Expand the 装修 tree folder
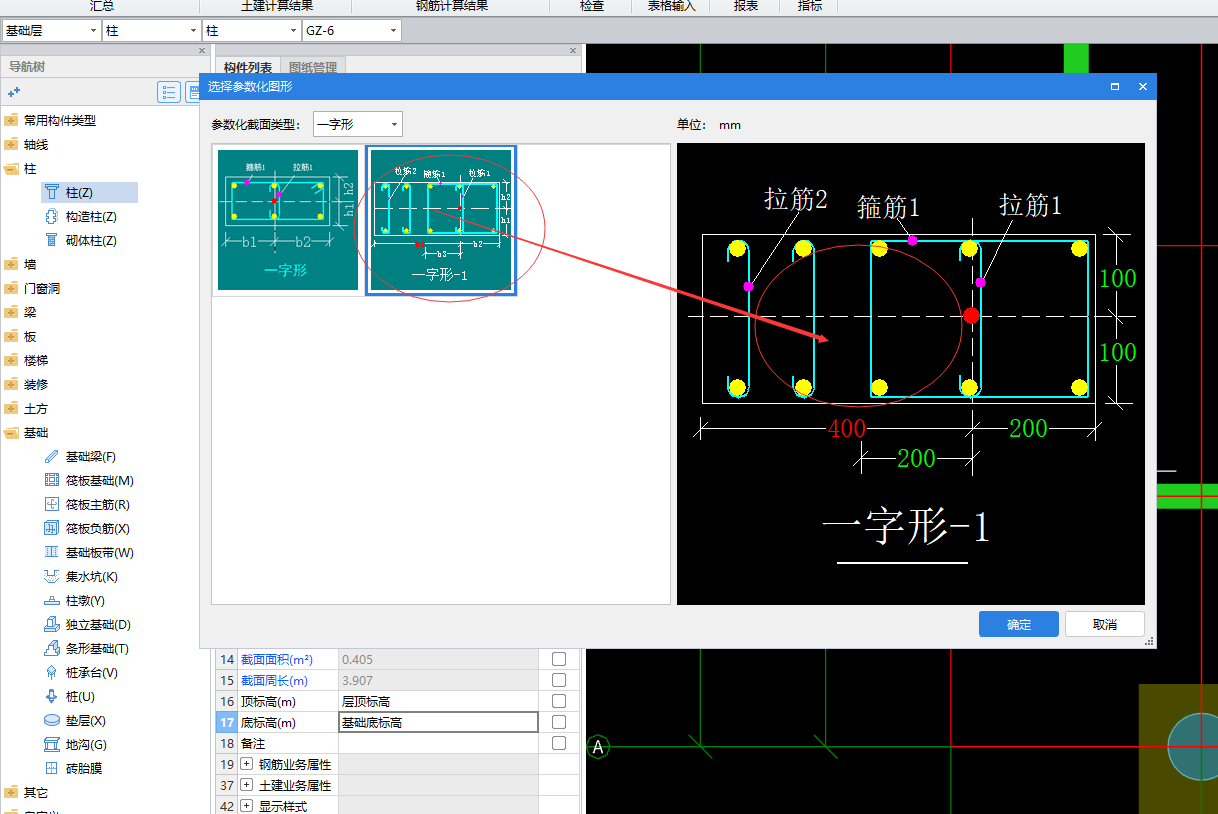This screenshot has height=814, width=1218. (x=11, y=385)
